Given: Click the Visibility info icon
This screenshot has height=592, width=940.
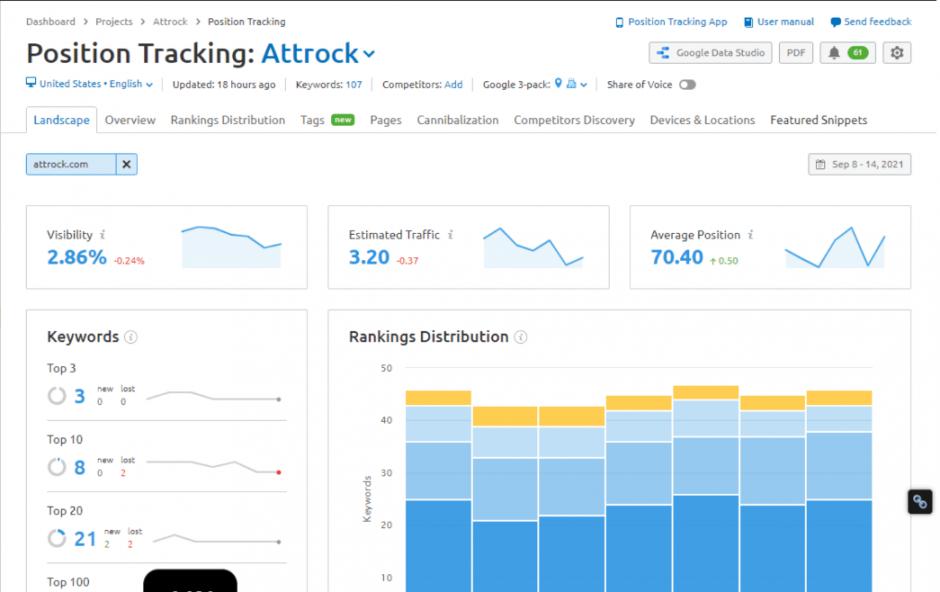Looking at the screenshot, I should 103,235.
